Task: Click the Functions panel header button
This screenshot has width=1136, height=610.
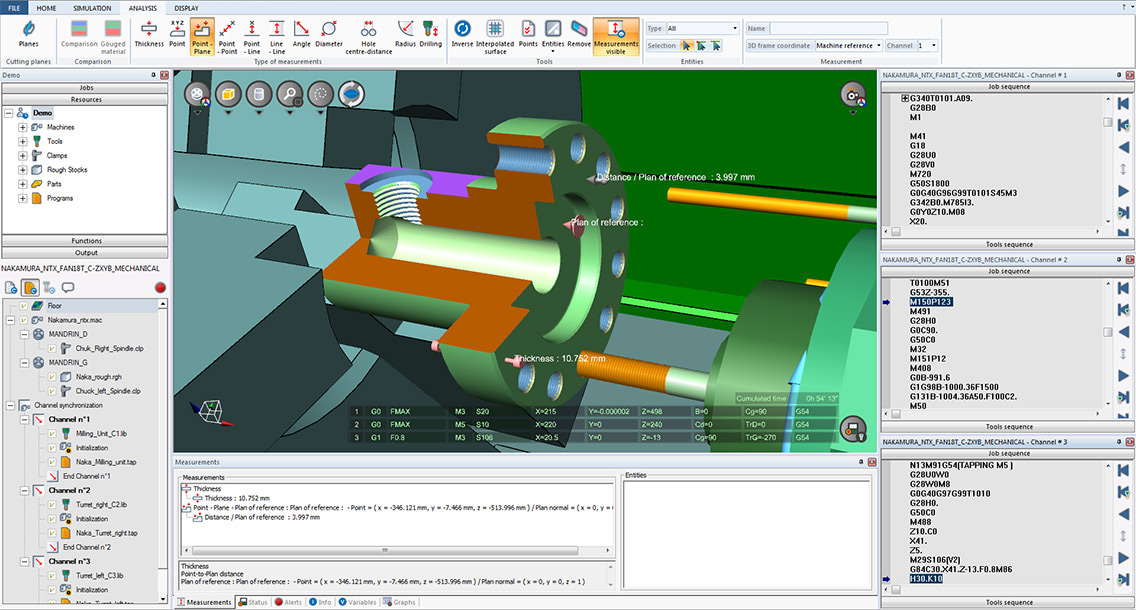Action: click(86, 241)
